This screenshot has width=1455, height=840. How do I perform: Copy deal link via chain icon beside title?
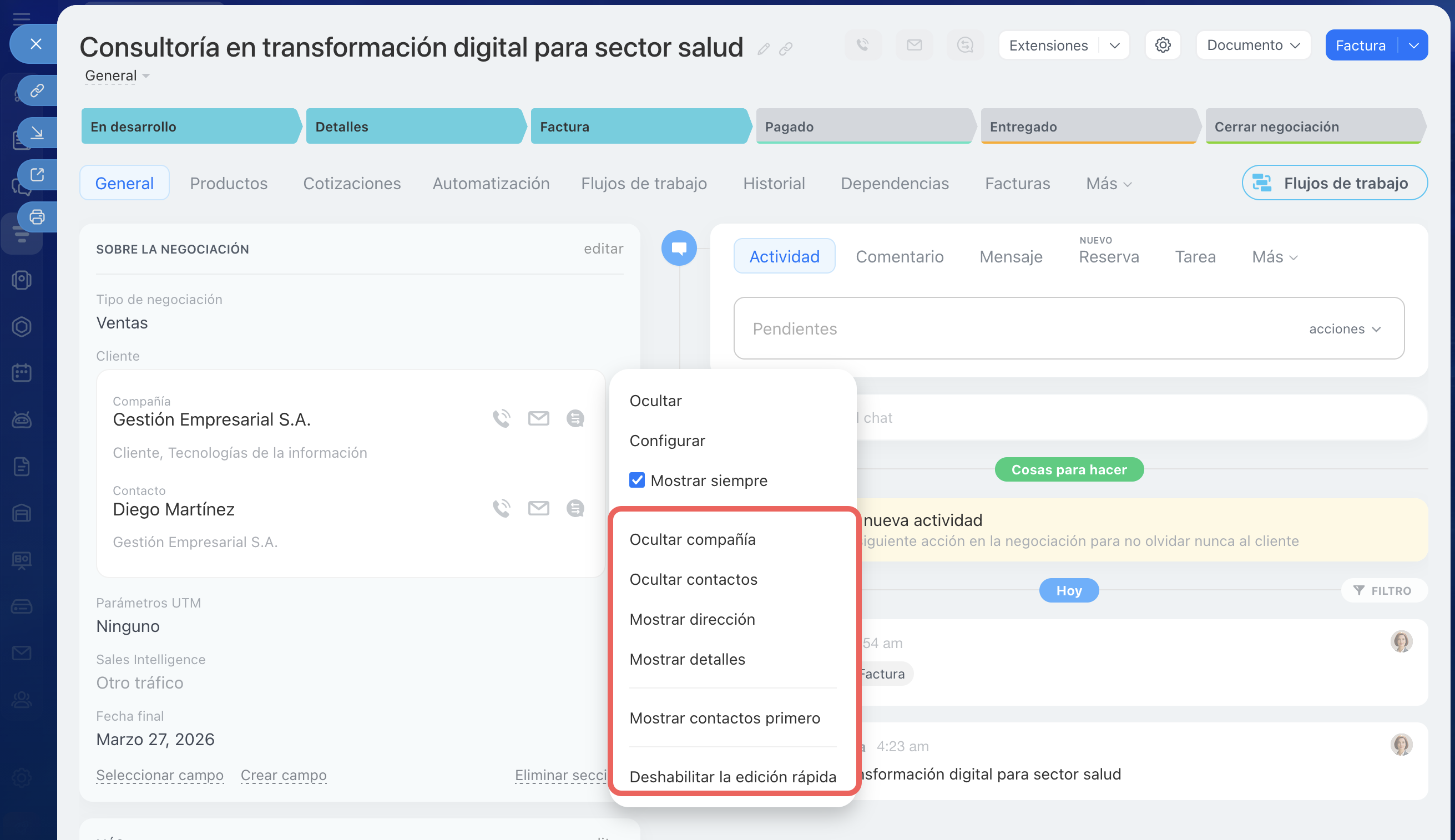click(785, 49)
